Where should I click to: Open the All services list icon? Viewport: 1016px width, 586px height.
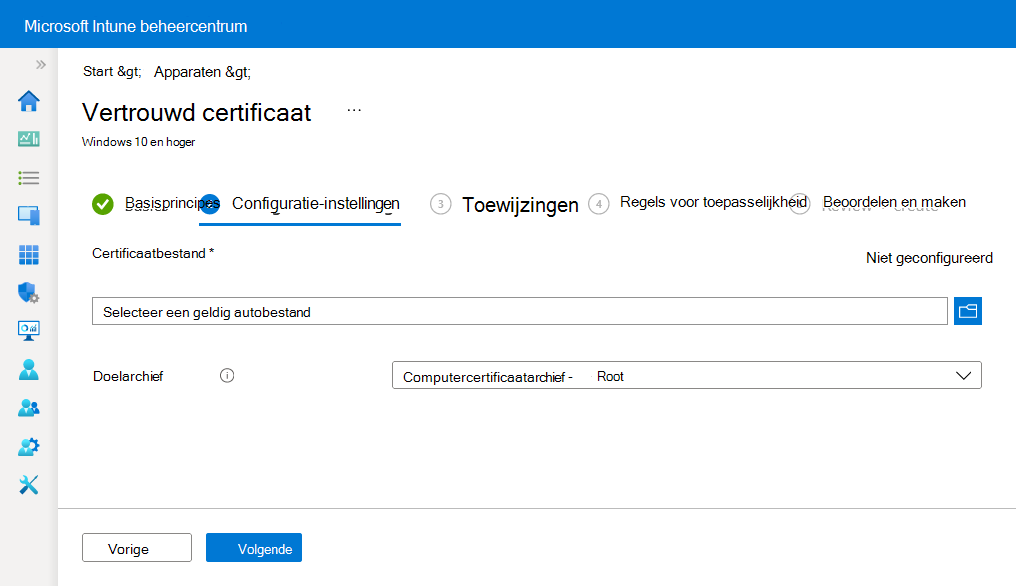(29, 178)
